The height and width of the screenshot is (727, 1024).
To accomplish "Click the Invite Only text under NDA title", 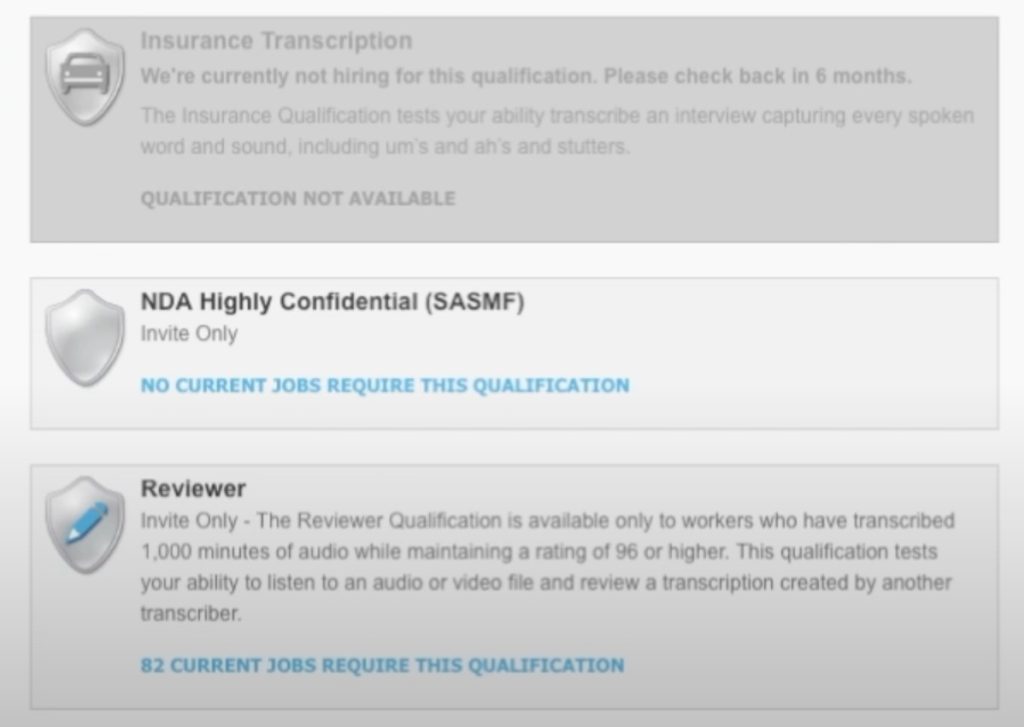I will coord(189,334).
